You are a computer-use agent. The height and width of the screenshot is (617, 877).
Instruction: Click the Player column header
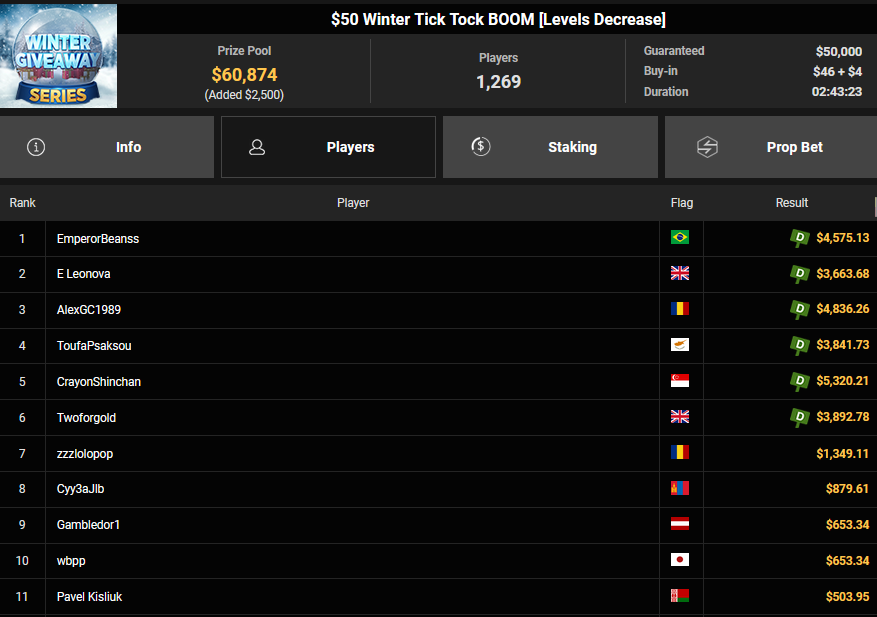point(353,203)
